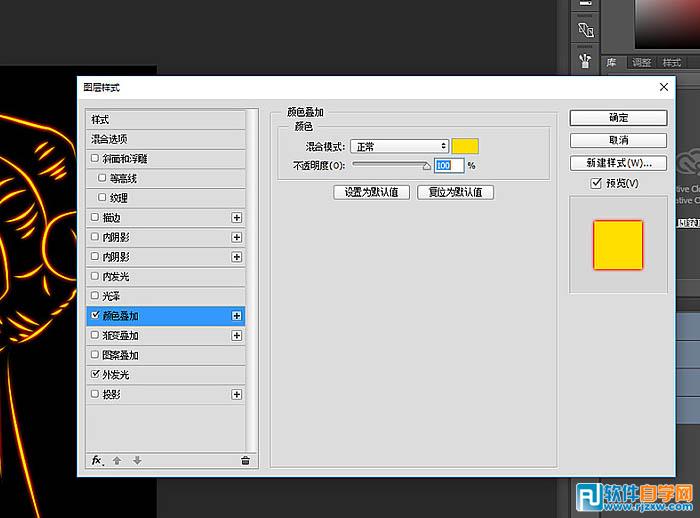
Task: Select the 样式 row in effects list
Action: (166, 120)
